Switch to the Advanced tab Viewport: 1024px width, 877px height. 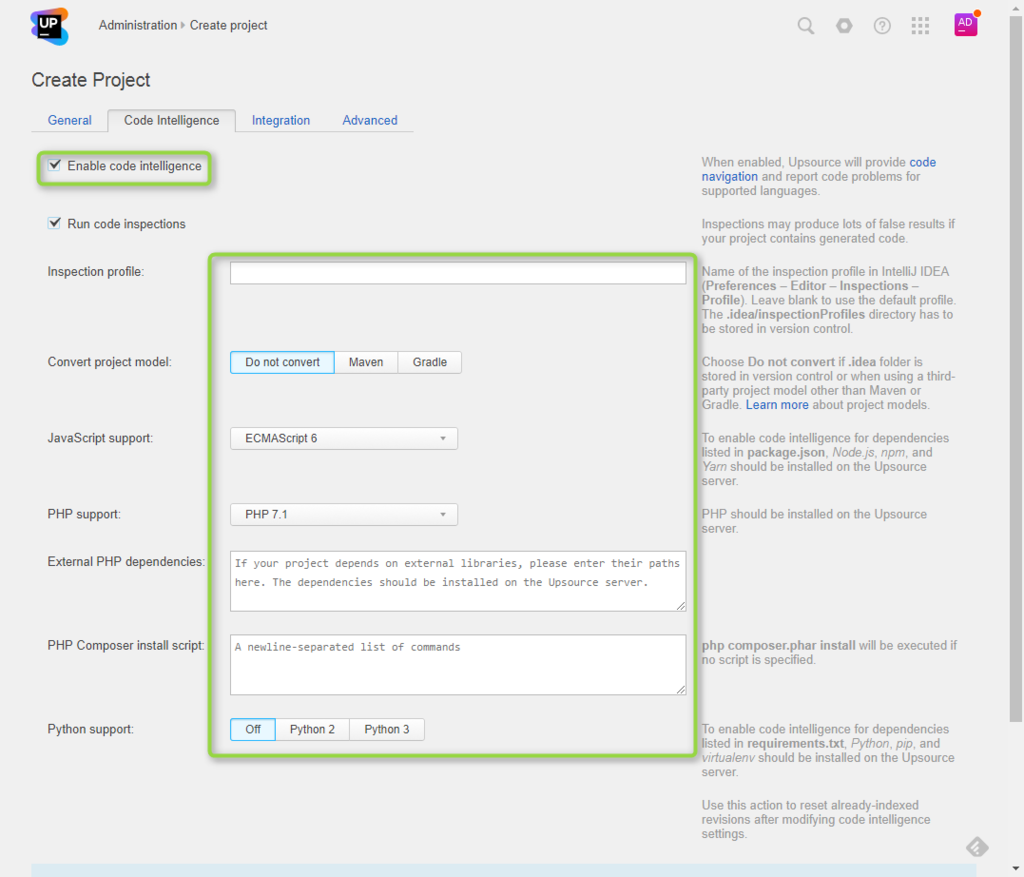click(x=370, y=120)
